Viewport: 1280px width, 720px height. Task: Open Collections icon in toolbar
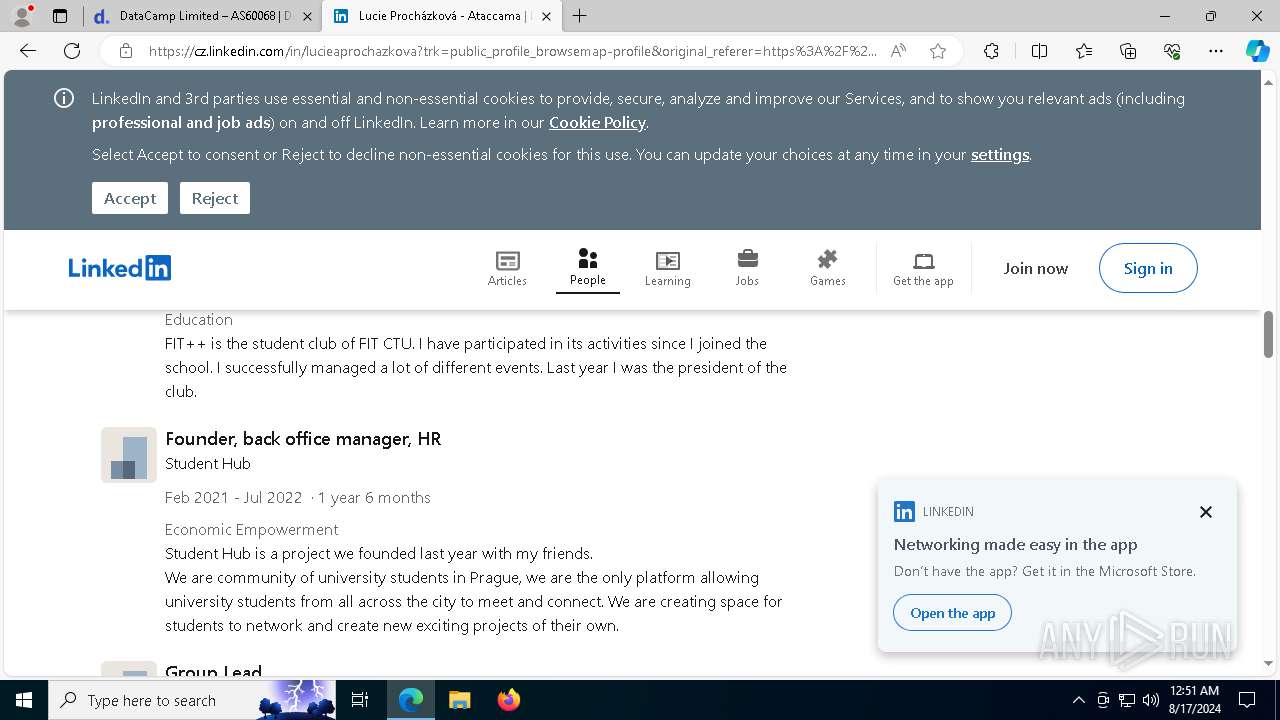click(1128, 51)
